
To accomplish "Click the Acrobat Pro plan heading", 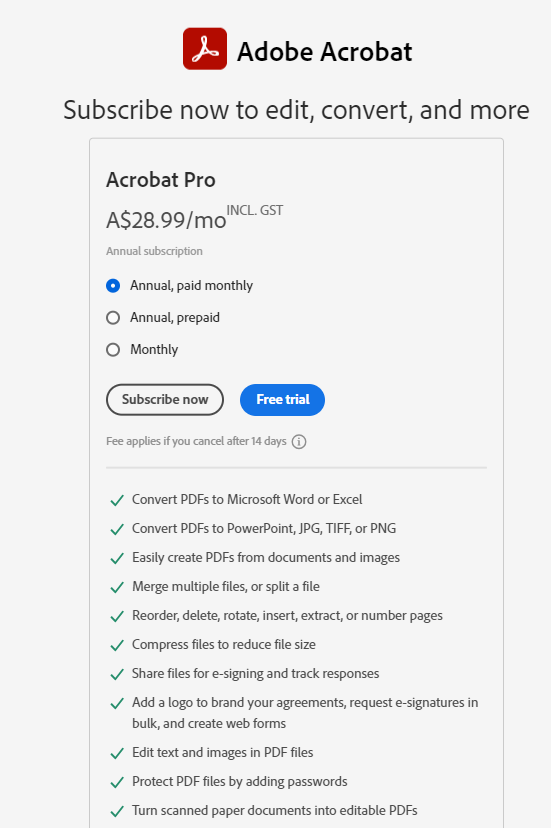I will click(x=161, y=180).
